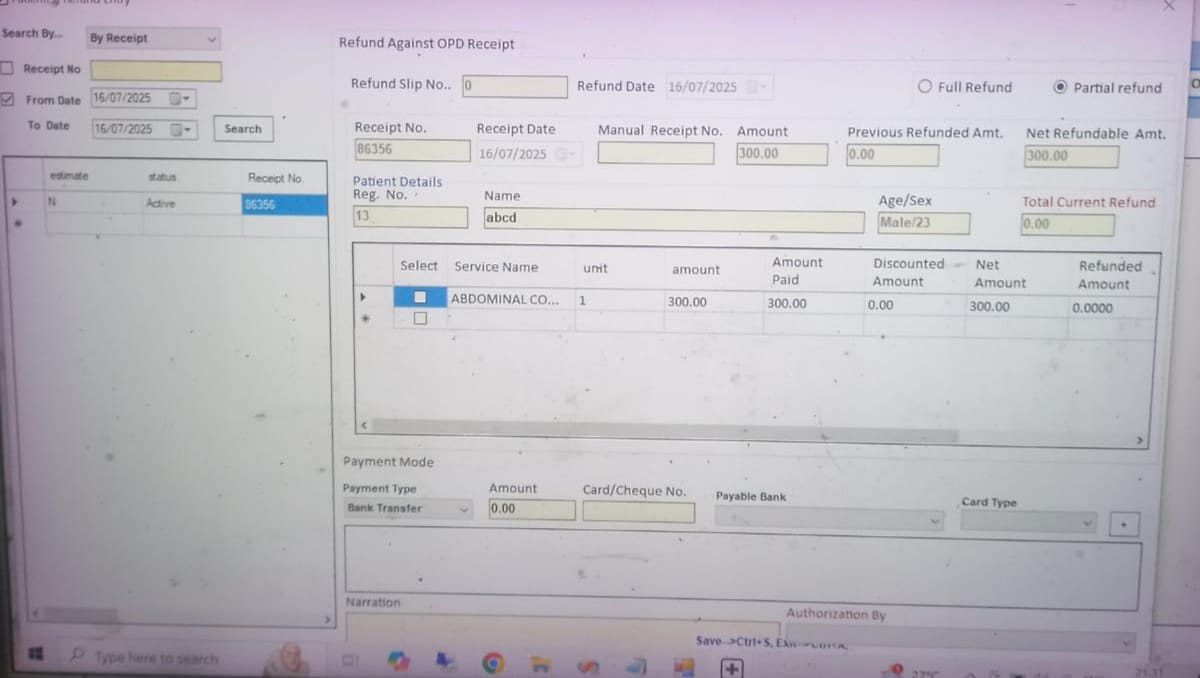Click the services grid horizontal scrollbar
This screenshot has height=678, width=1200.
[664, 430]
